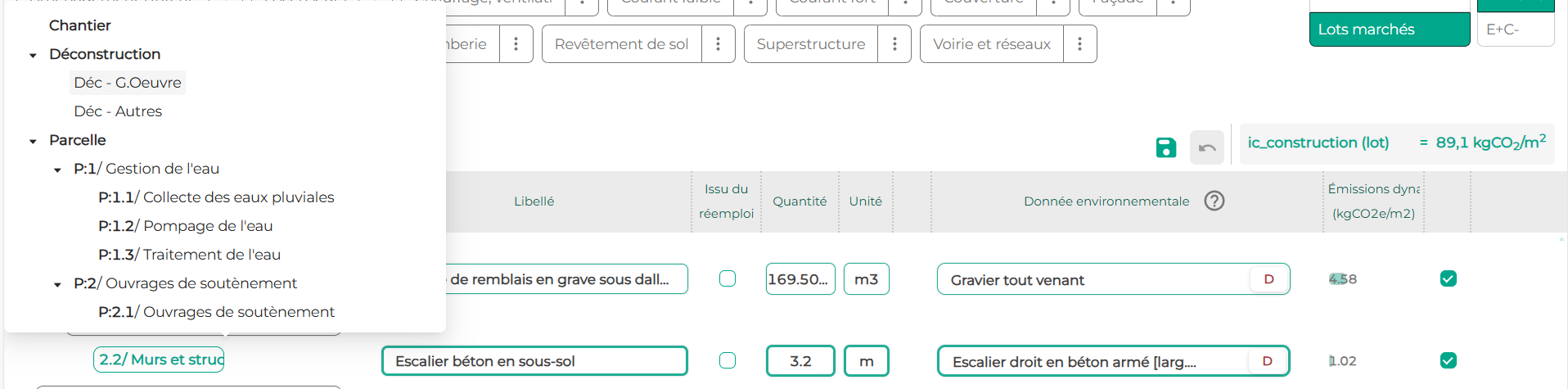This screenshot has width=1568, height=389.
Task: Open three-dot menu of Superstructure
Action: (894, 44)
